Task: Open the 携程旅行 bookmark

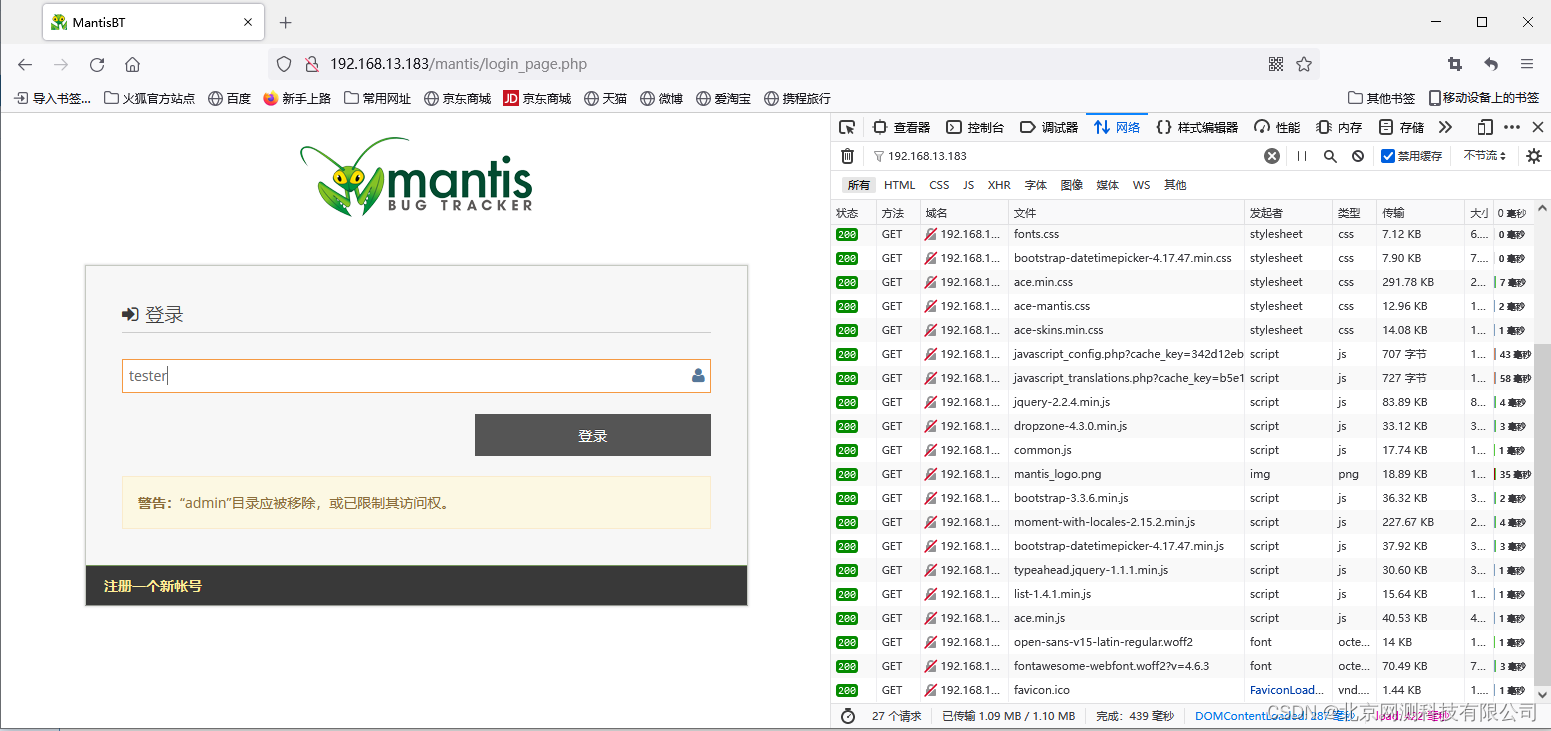Action: point(797,98)
